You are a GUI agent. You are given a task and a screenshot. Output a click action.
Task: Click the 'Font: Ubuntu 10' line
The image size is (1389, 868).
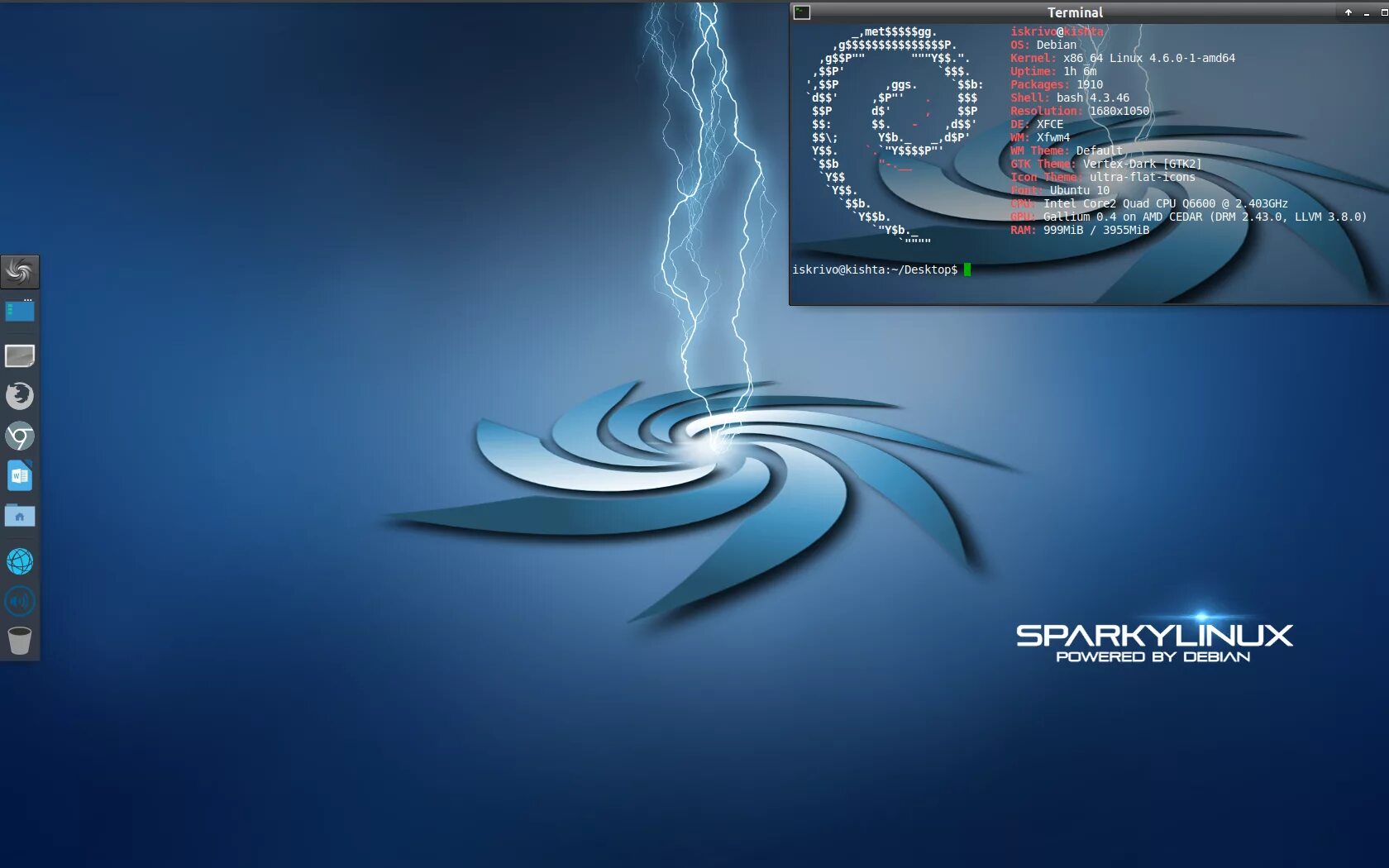pyautogui.click(x=1060, y=190)
